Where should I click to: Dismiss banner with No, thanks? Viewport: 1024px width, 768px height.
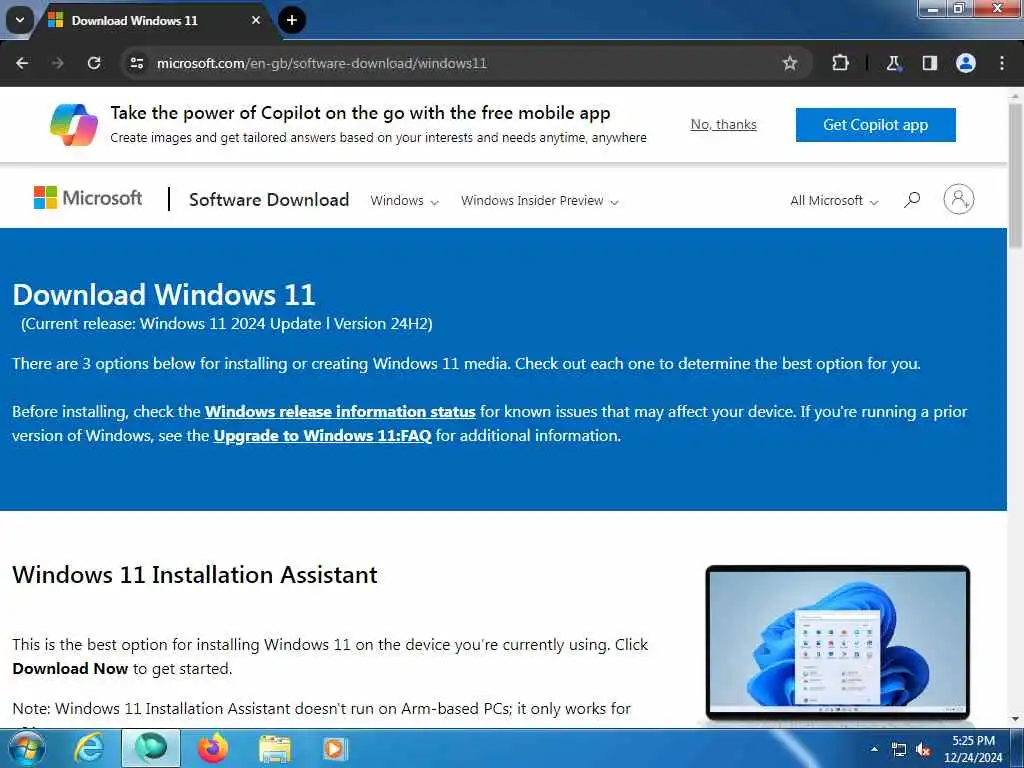(x=724, y=124)
